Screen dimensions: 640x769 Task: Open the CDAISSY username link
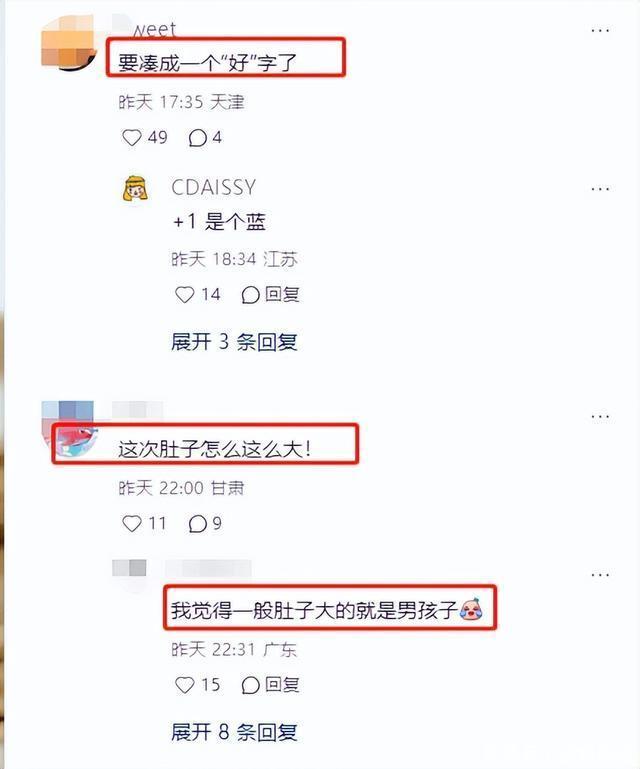(213, 187)
